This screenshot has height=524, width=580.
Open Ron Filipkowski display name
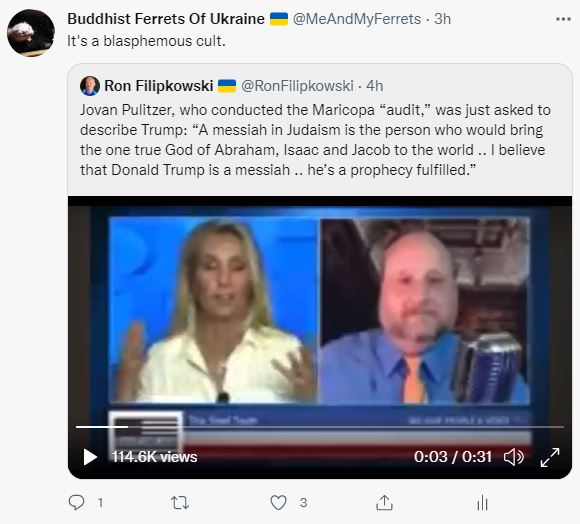coord(159,86)
